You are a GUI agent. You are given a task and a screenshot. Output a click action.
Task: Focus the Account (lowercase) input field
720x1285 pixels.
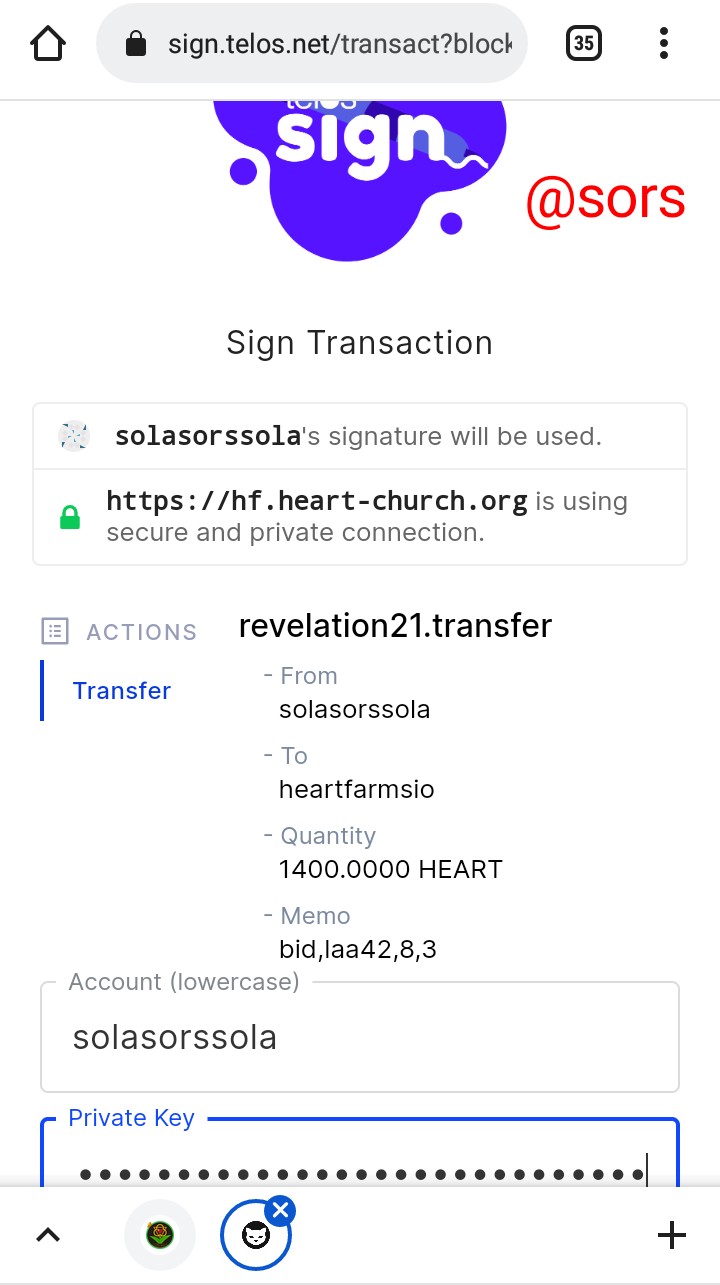pos(360,1038)
